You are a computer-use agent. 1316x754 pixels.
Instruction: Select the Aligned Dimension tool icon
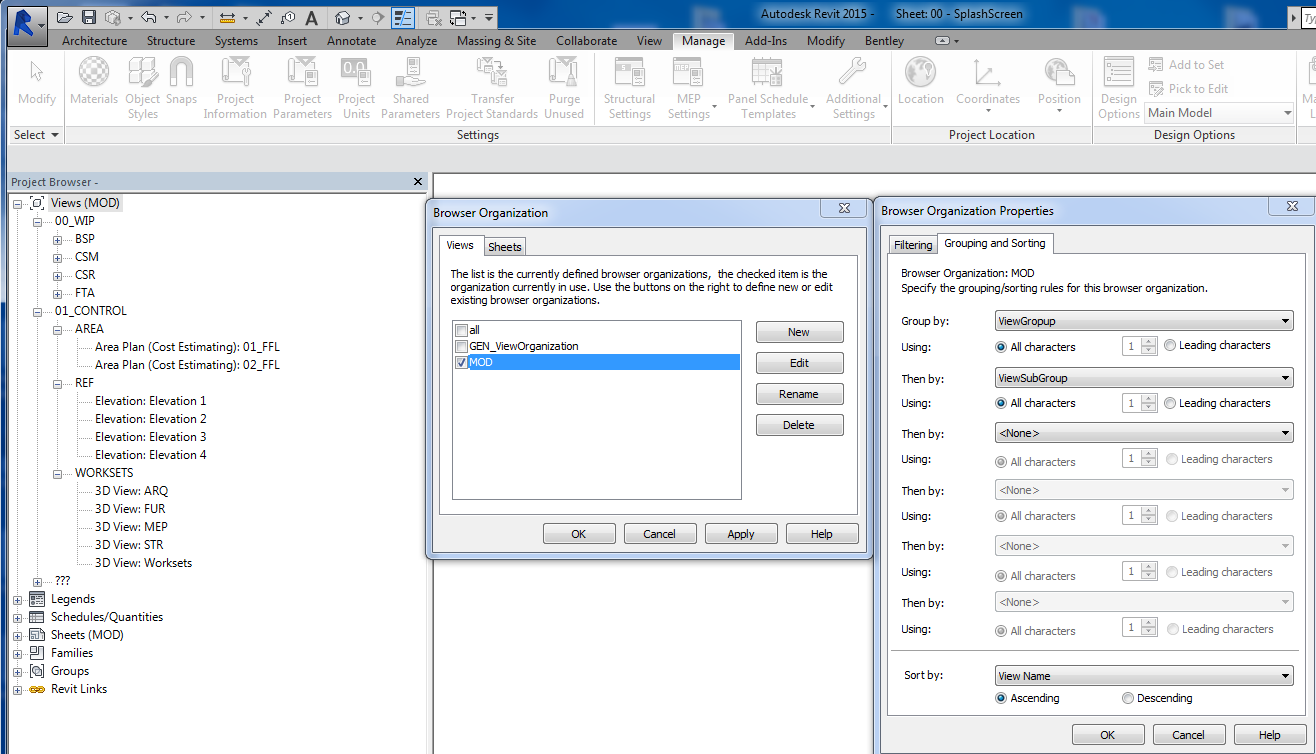click(264, 18)
